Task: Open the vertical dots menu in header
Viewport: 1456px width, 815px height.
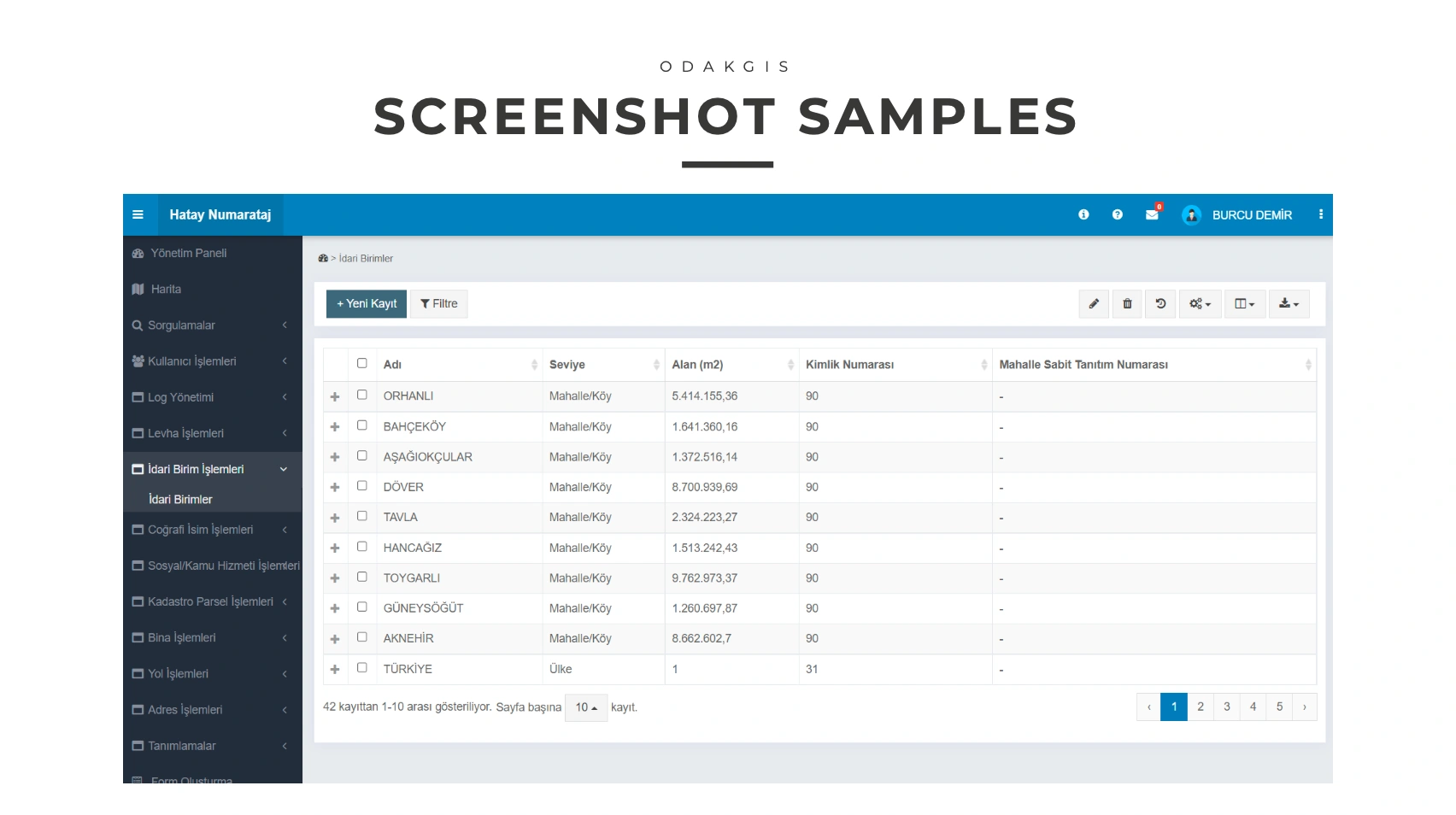Action: click(1320, 214)
